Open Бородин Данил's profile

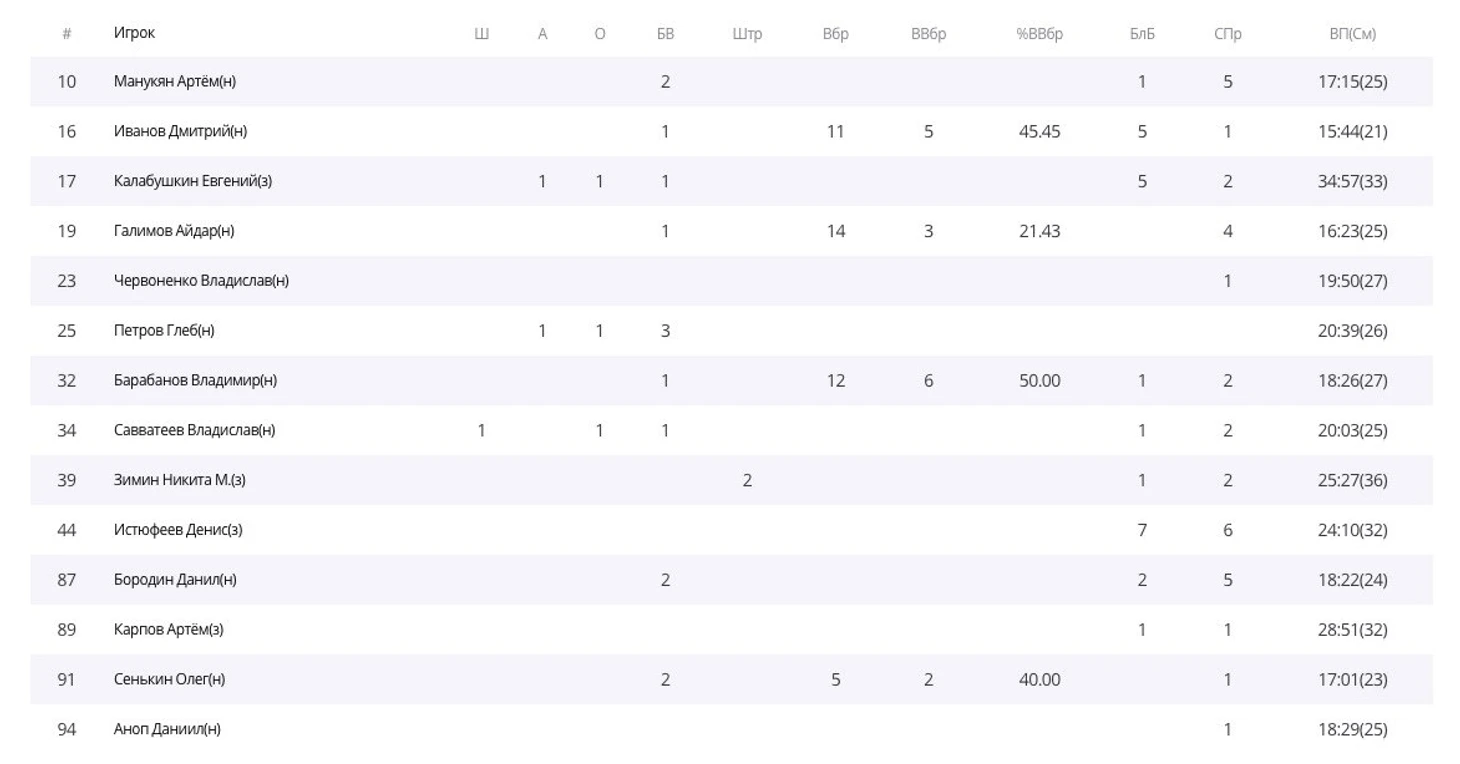(x=174, y=580)
